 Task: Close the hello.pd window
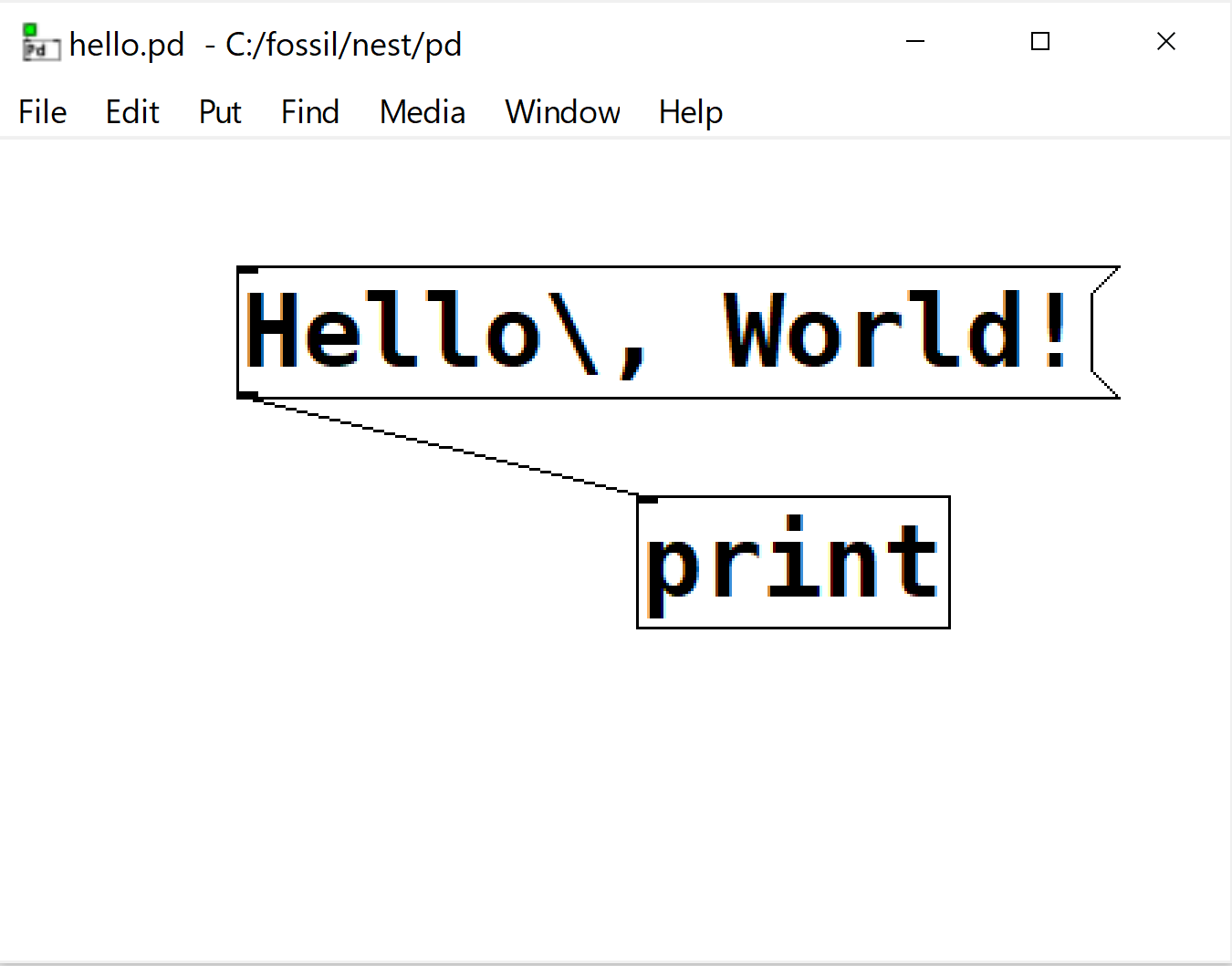pos(1166,41)
